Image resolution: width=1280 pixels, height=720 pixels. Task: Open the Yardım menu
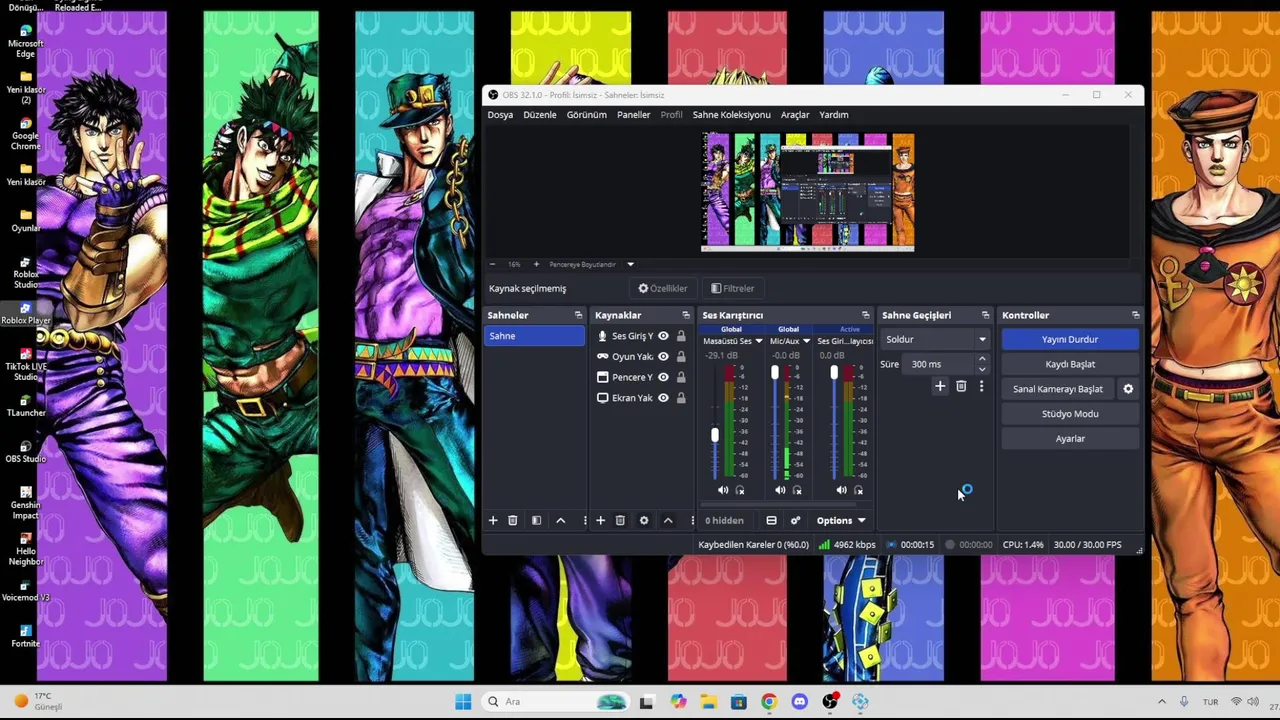[x=834, y=114]
